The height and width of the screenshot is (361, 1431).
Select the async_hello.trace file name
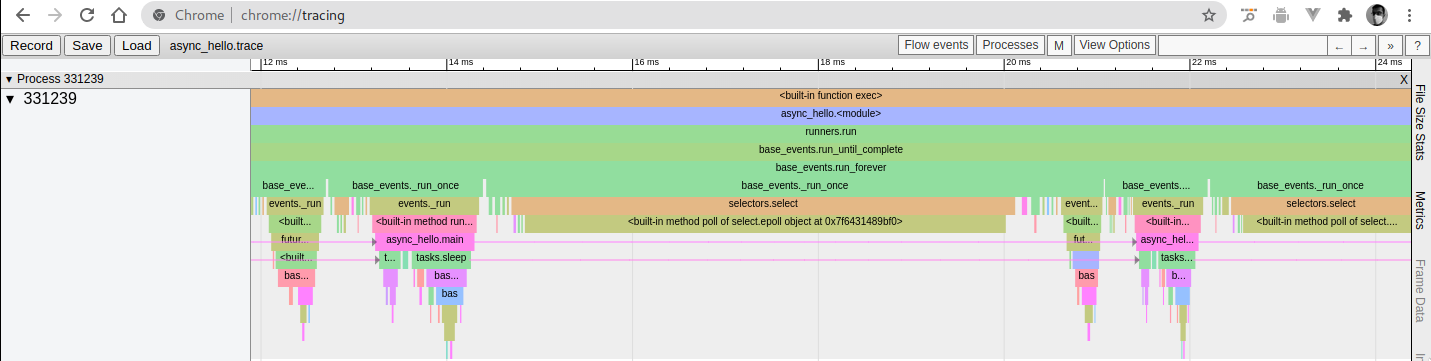pos(215,46)
